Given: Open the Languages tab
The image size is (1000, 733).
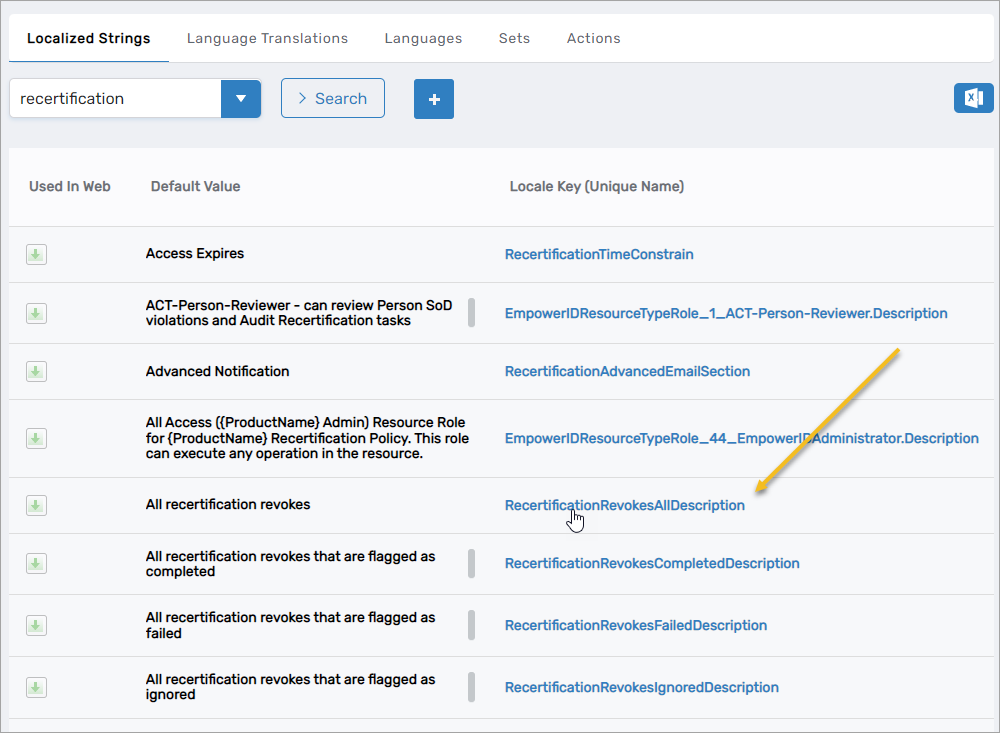Looking at the screenshot, I should click(423, 39).
